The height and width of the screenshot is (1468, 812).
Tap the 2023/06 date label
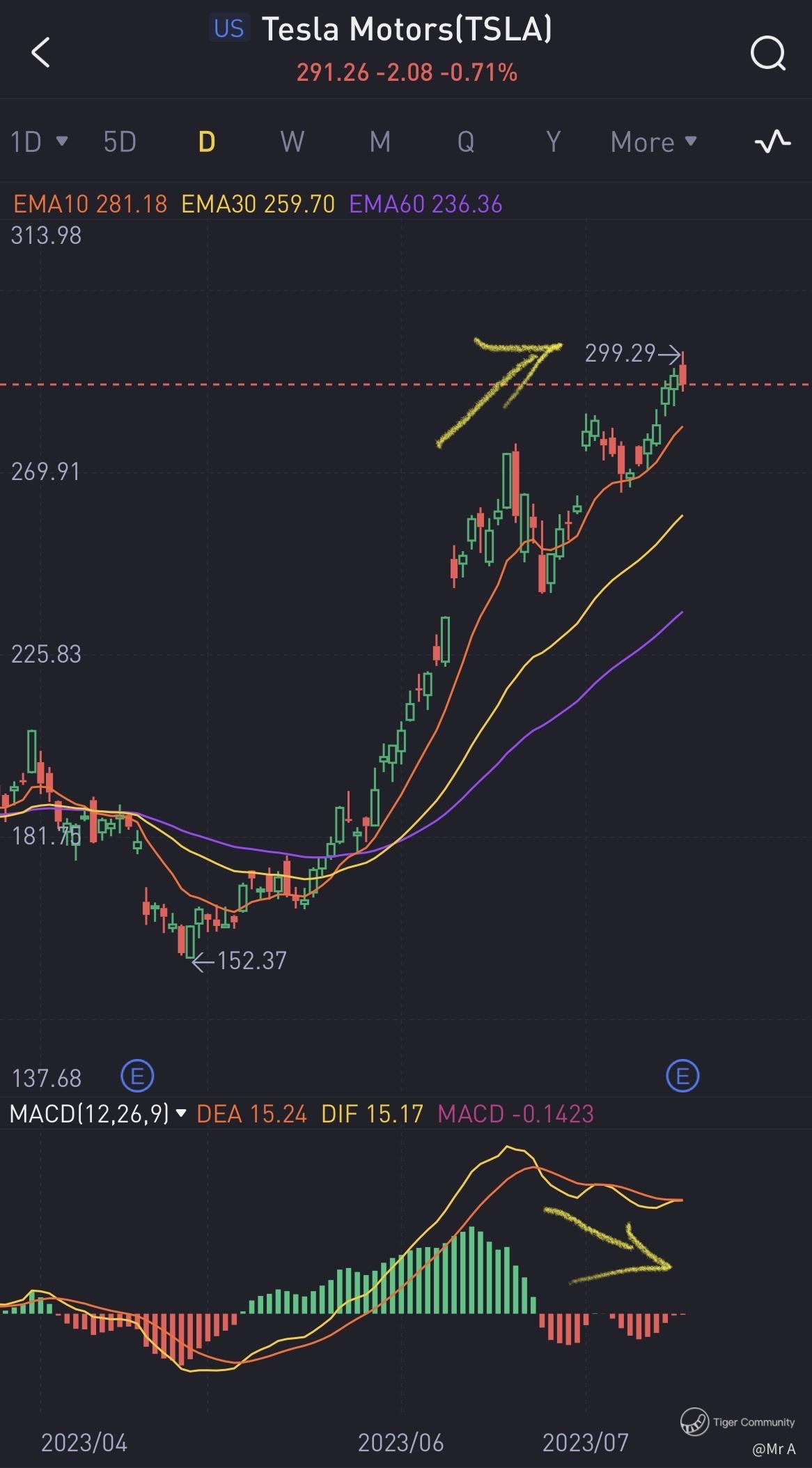(x=400, y=1442)
